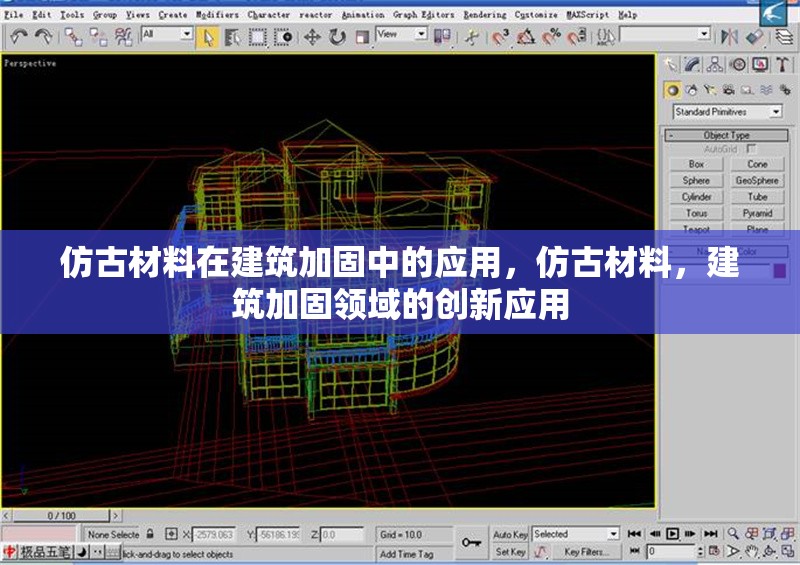The height and width of the screenshot is (565, 800).
Task: Click the Use Pivot Point Center icon
Action: click(x=442, y=36)
